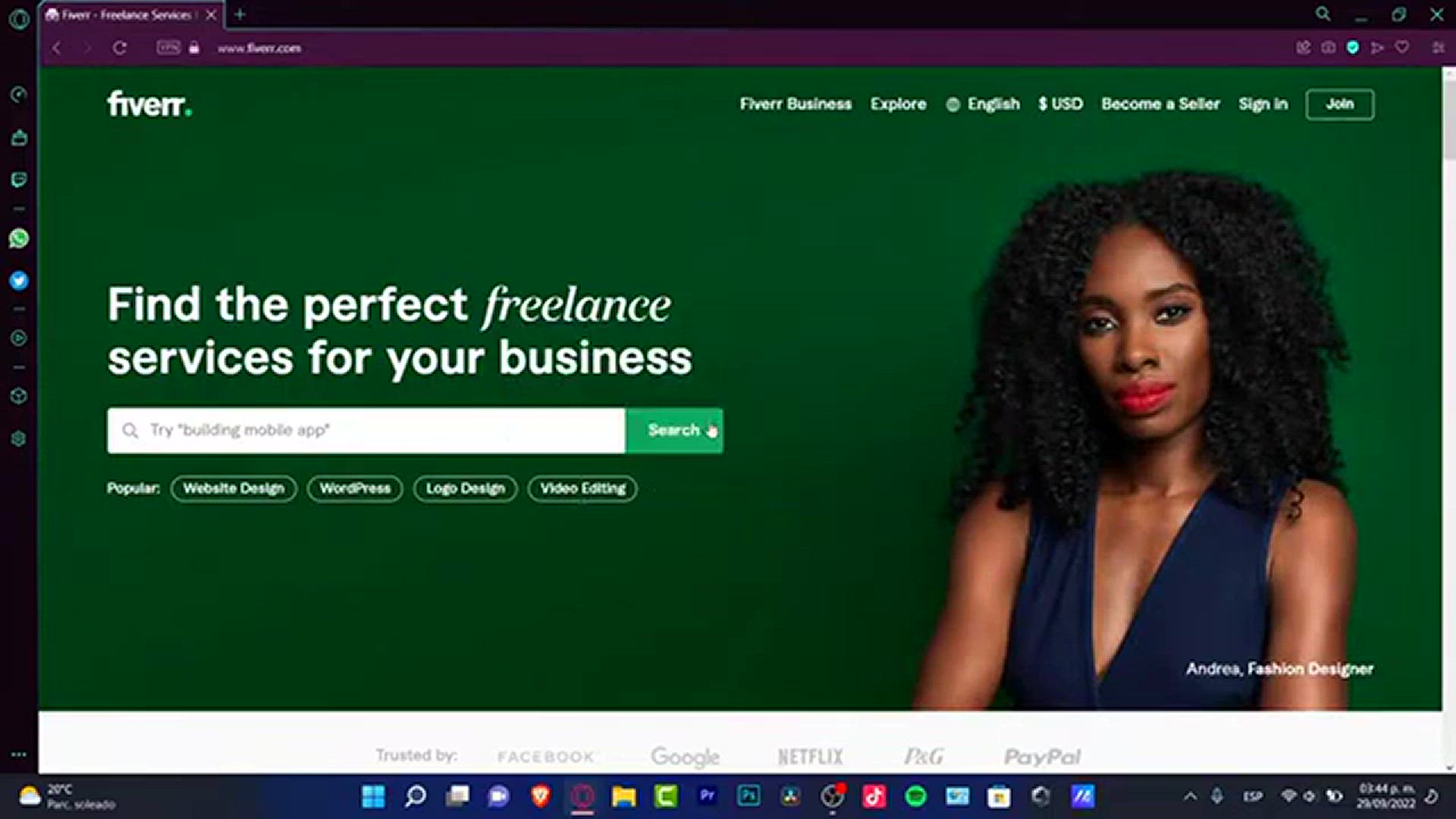The height and width of the screenshot is (819, 1456).
Task: Select the Fiverr Business nav item
Action: point(795,104)
